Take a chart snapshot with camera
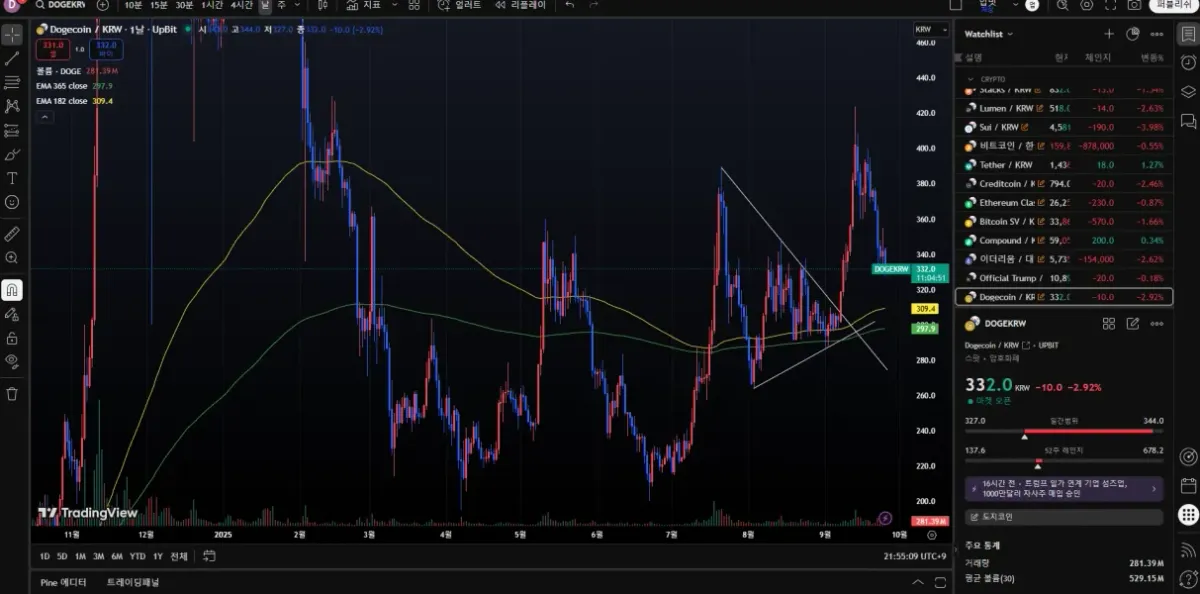This screenshot has height=594, width=1200. (x=1134, y=5)
